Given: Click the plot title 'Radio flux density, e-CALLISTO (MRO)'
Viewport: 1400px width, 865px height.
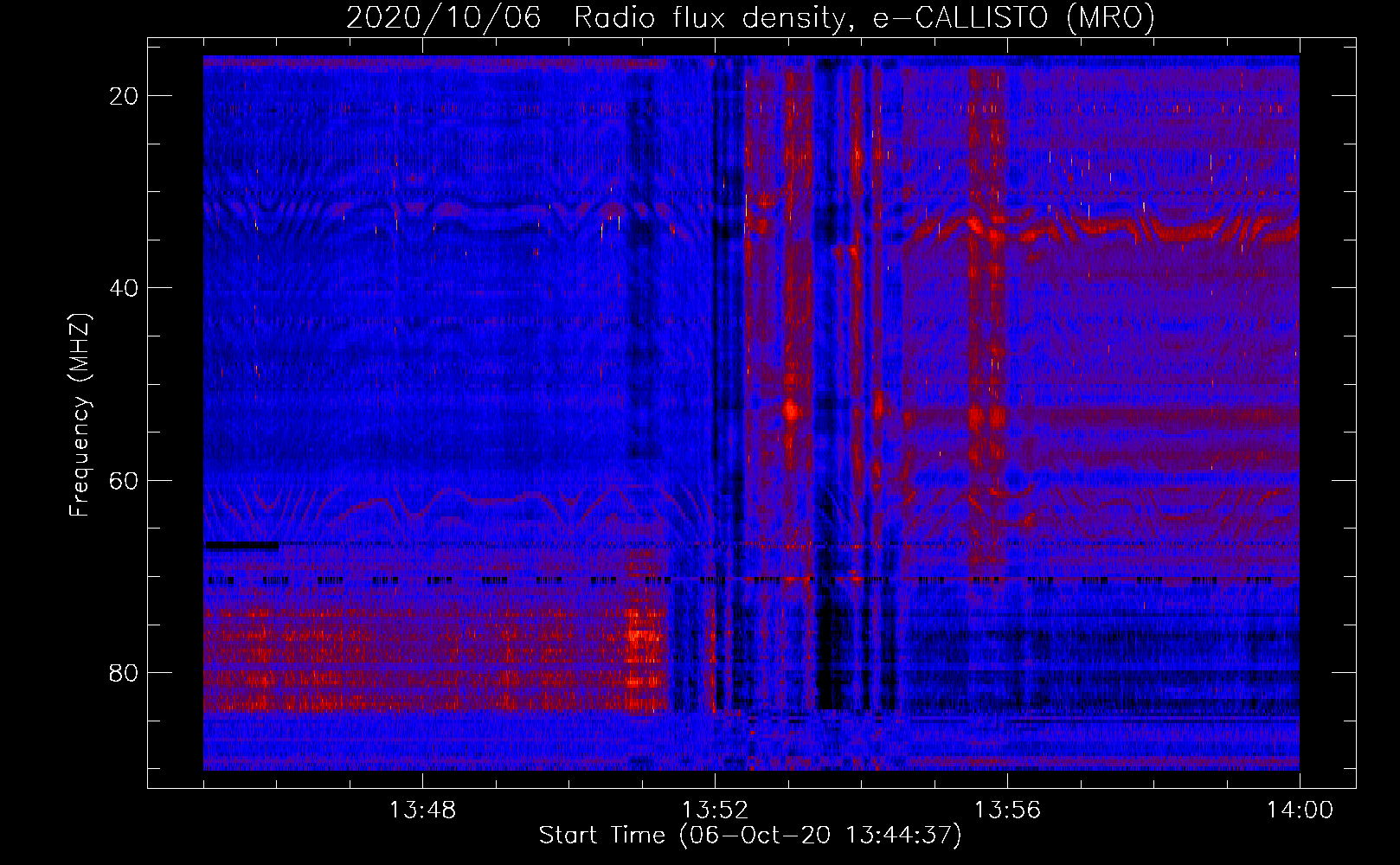Looking at the screenshot, I should pyautogui.click(x=864, y=17).
